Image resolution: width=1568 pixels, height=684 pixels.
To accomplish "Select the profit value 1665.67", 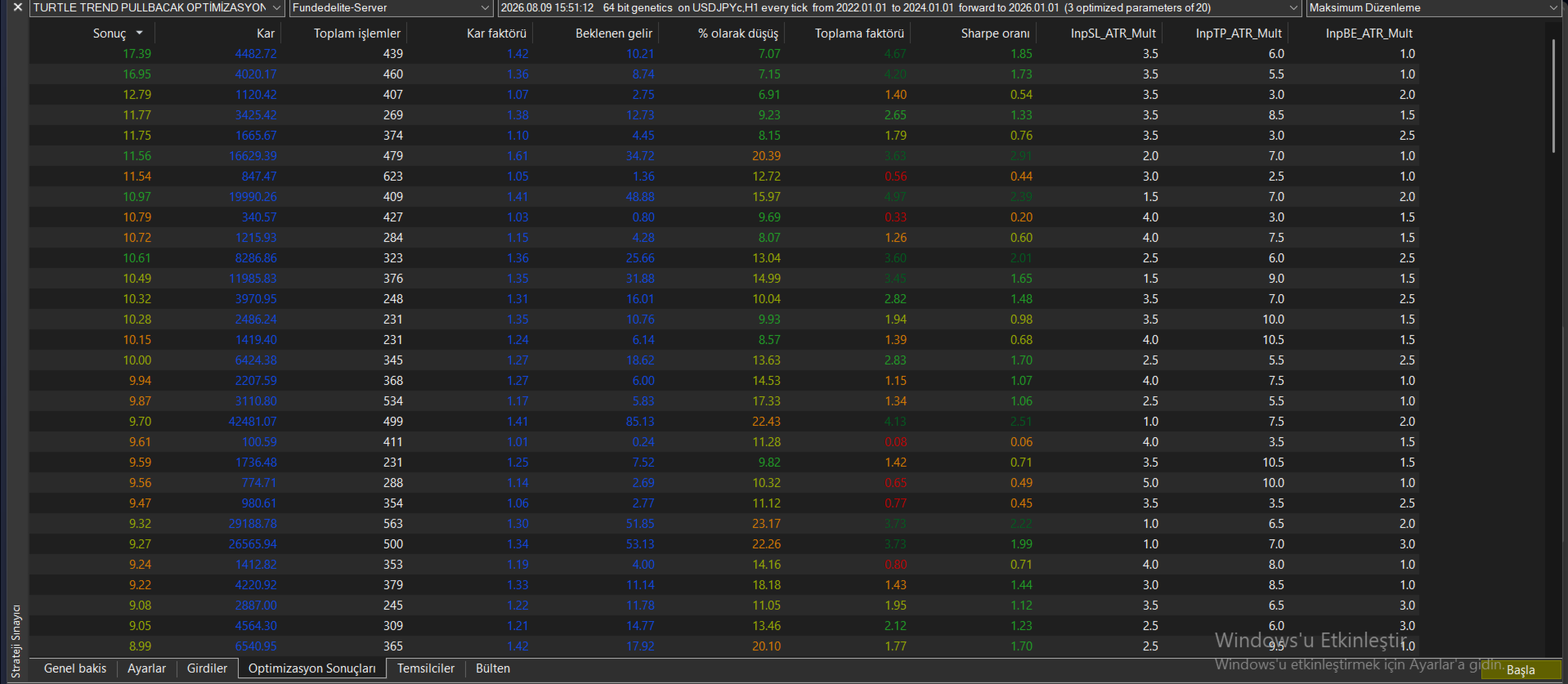I will tap(256, 136).
